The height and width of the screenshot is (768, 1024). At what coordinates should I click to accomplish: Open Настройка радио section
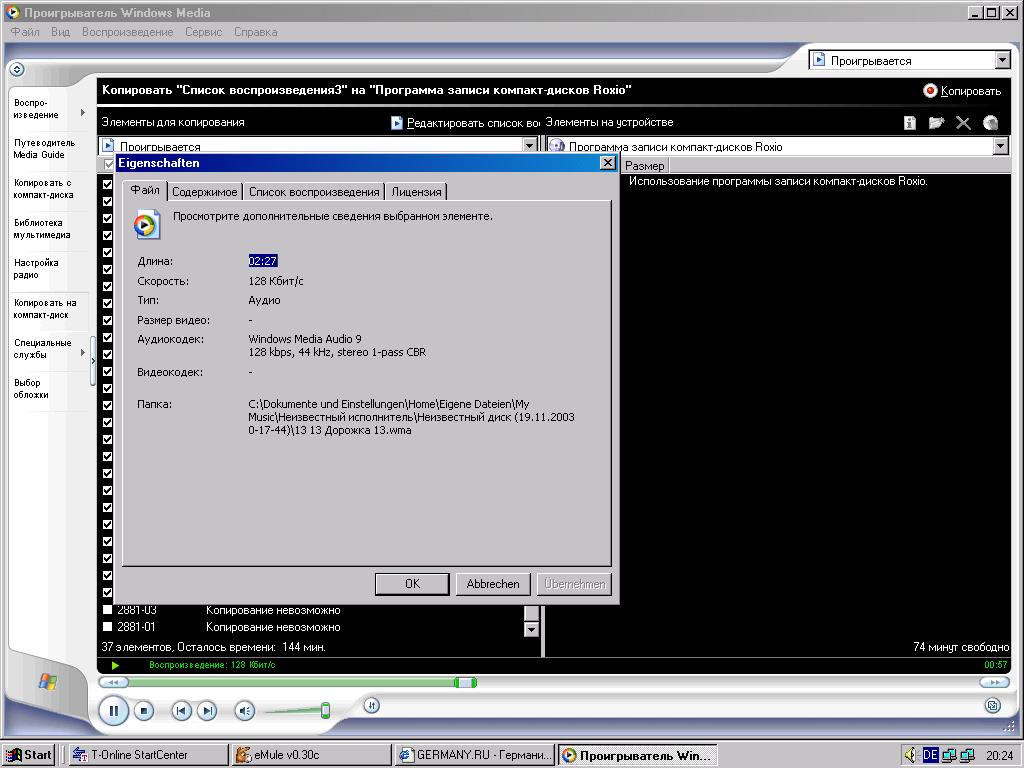37,268
